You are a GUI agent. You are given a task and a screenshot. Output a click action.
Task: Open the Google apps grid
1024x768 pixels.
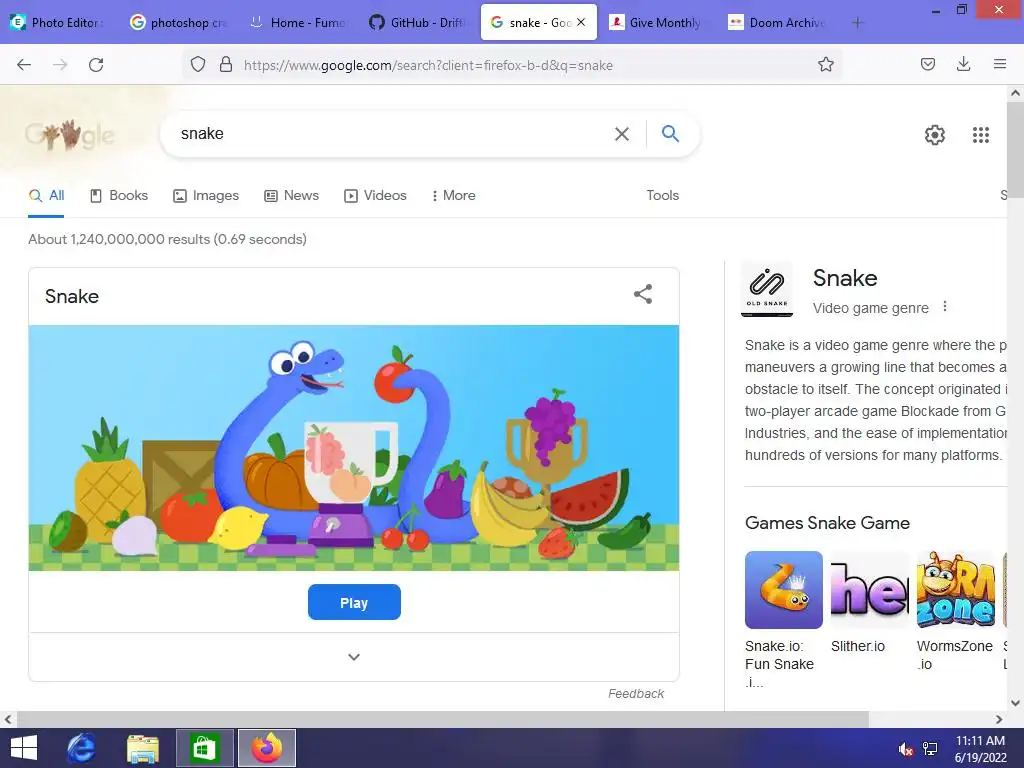980,135
